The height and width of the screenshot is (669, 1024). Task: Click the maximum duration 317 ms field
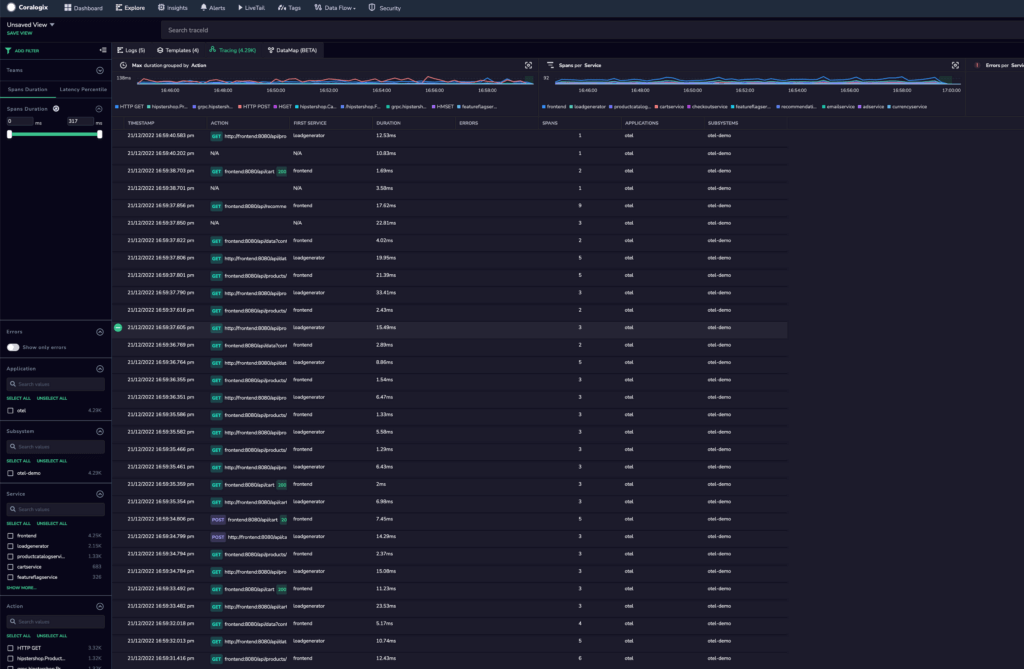[x=80, y=122]
